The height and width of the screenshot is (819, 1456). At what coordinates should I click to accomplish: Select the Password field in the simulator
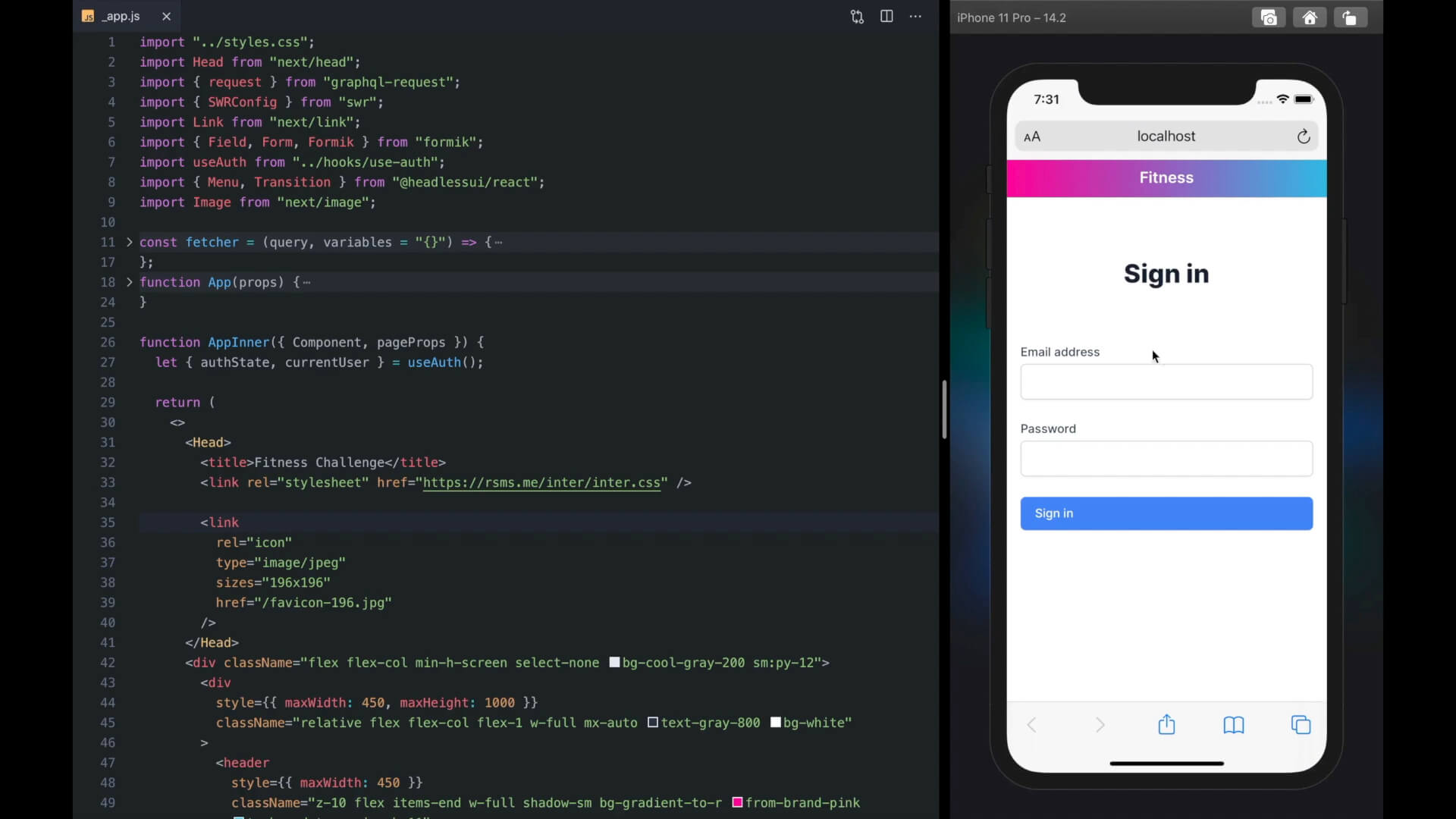tap(1166, 458)
